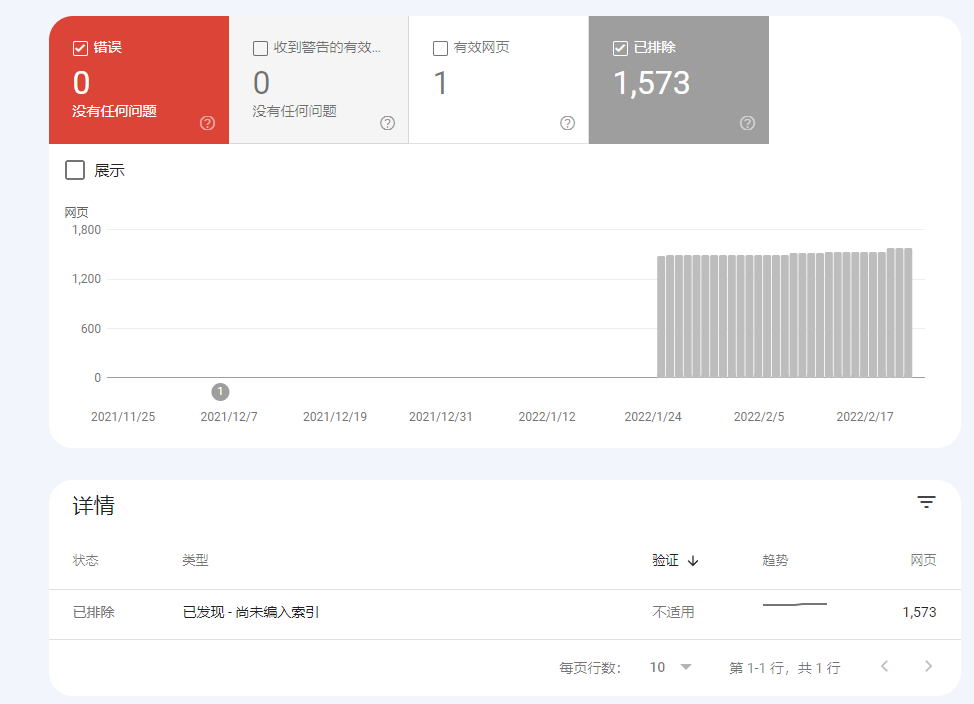The height and width of the screenshot is (704, 974).
Task: Open filter options in the 详情 panel
Action: 926,501
